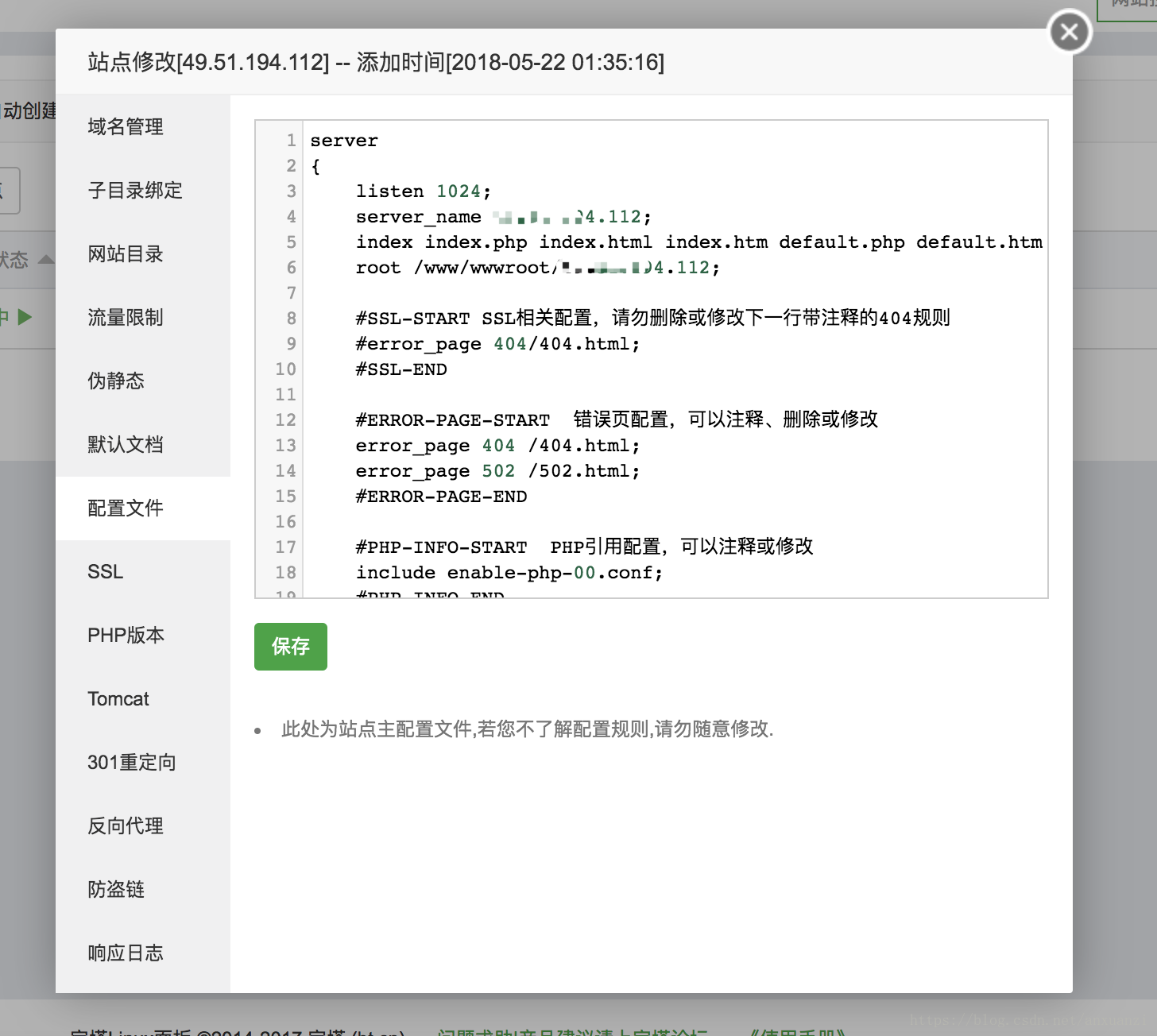Image resolution: width=1157 pixels, height=1036 pixels.
Task: Open the SSL settings tab
Action: (x=106, y=572)
